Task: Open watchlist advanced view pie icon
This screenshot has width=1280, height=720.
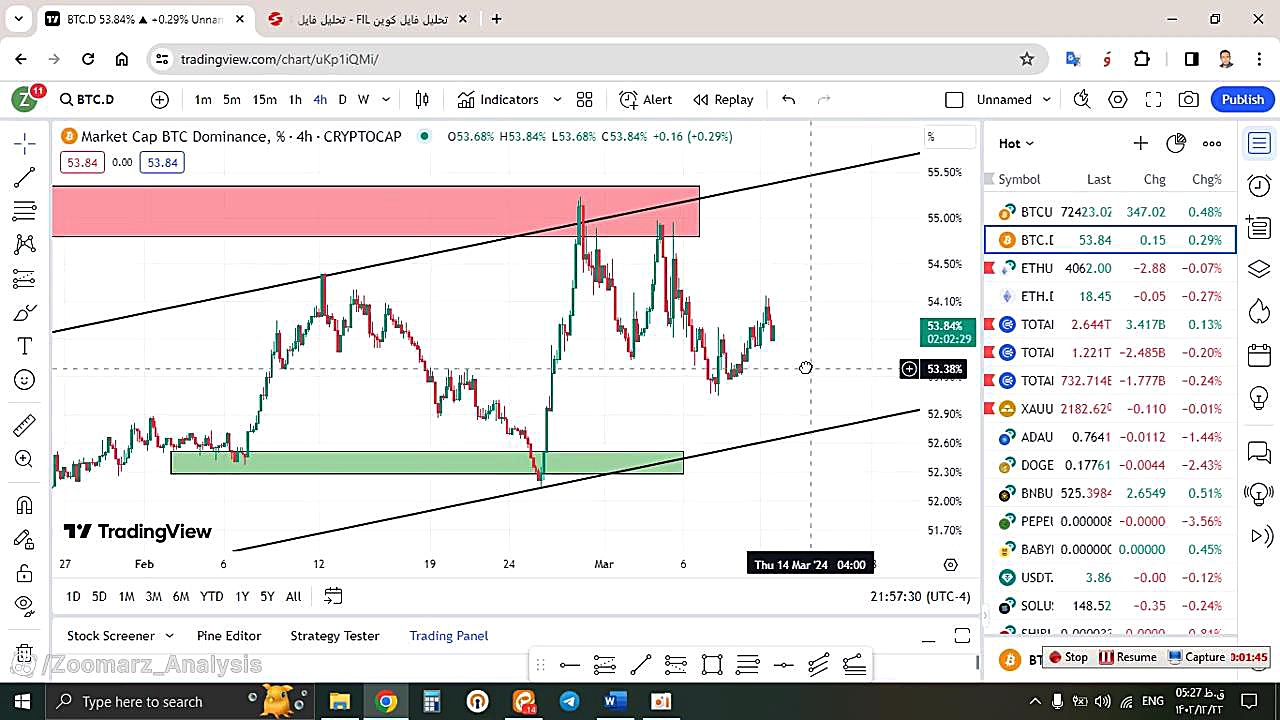Action: pos(1176,143)
